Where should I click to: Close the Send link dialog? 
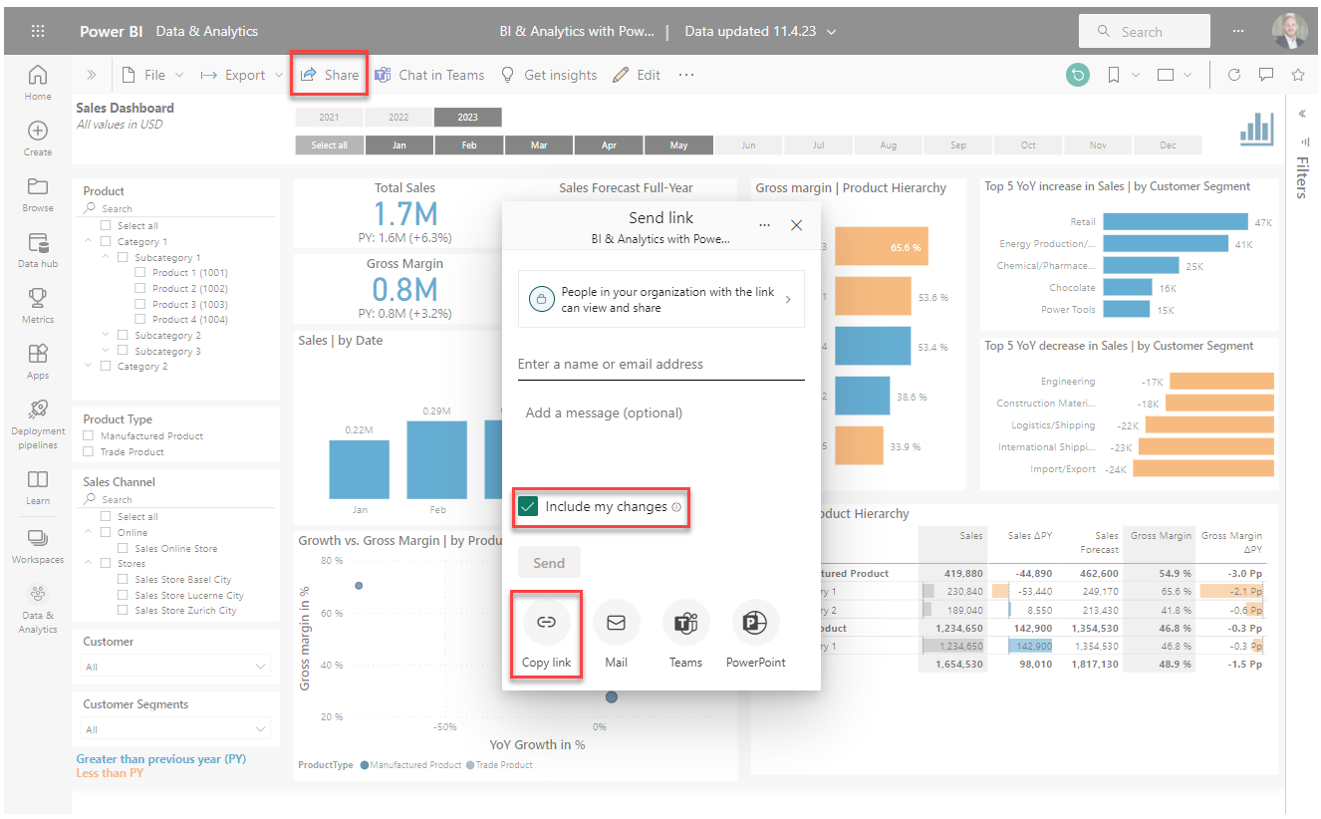[797, 225]
